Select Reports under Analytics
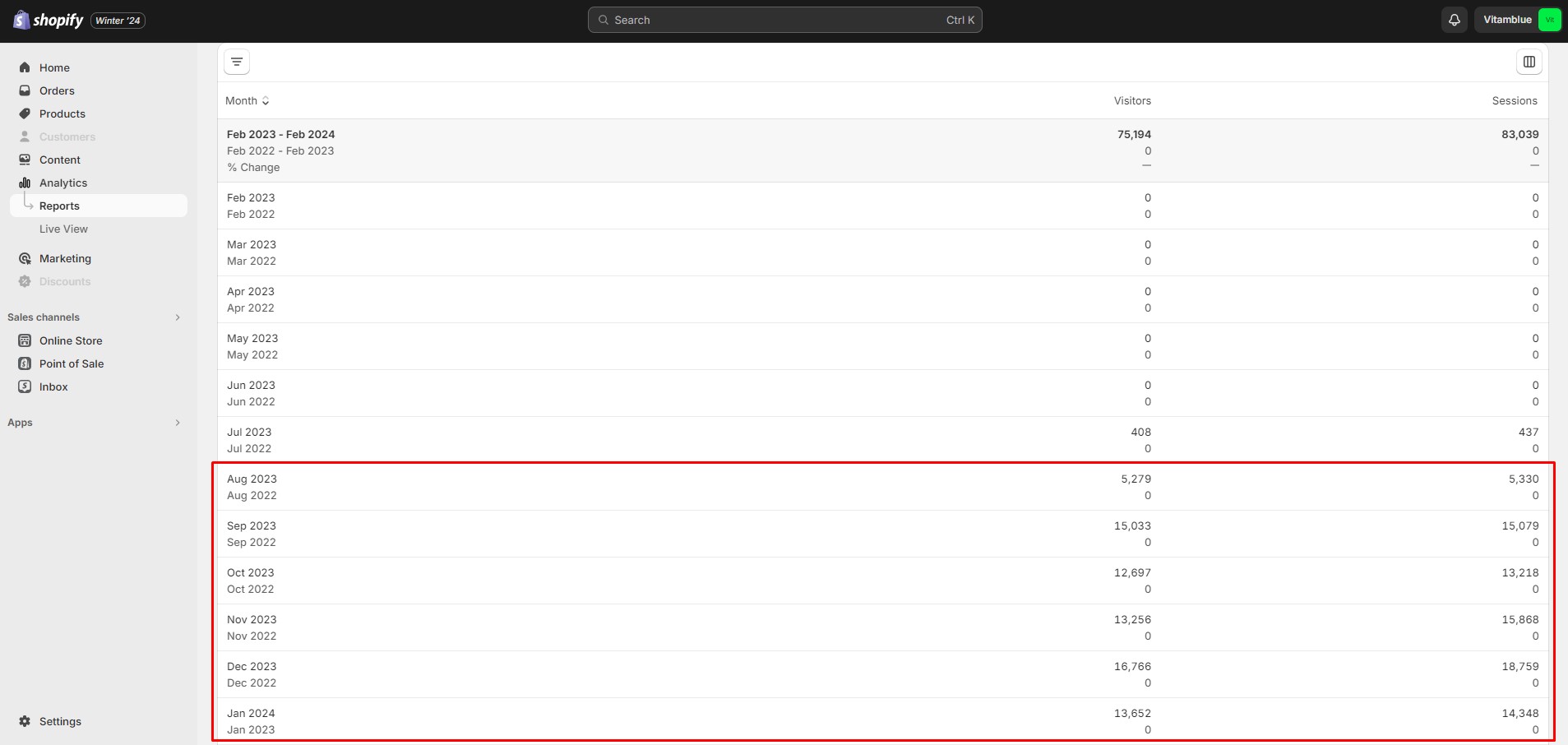1568x745 pixels. (x=99, y=206)
